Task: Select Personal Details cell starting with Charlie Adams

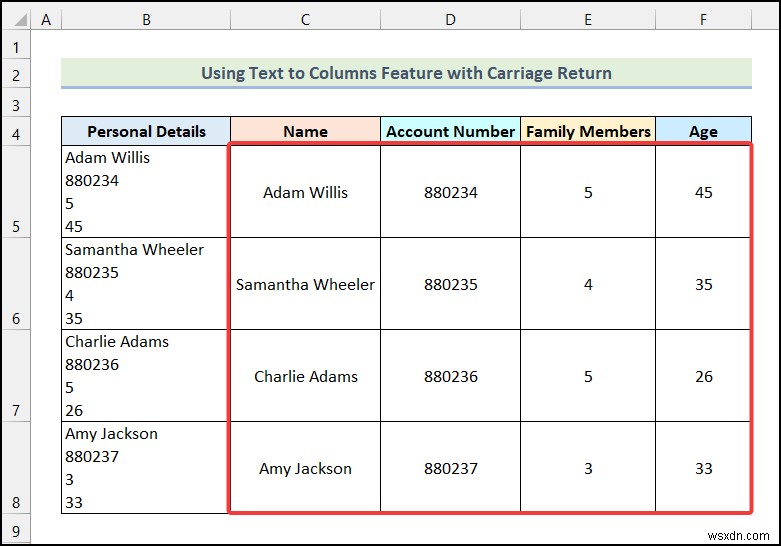Action: [x=146, y=376]
